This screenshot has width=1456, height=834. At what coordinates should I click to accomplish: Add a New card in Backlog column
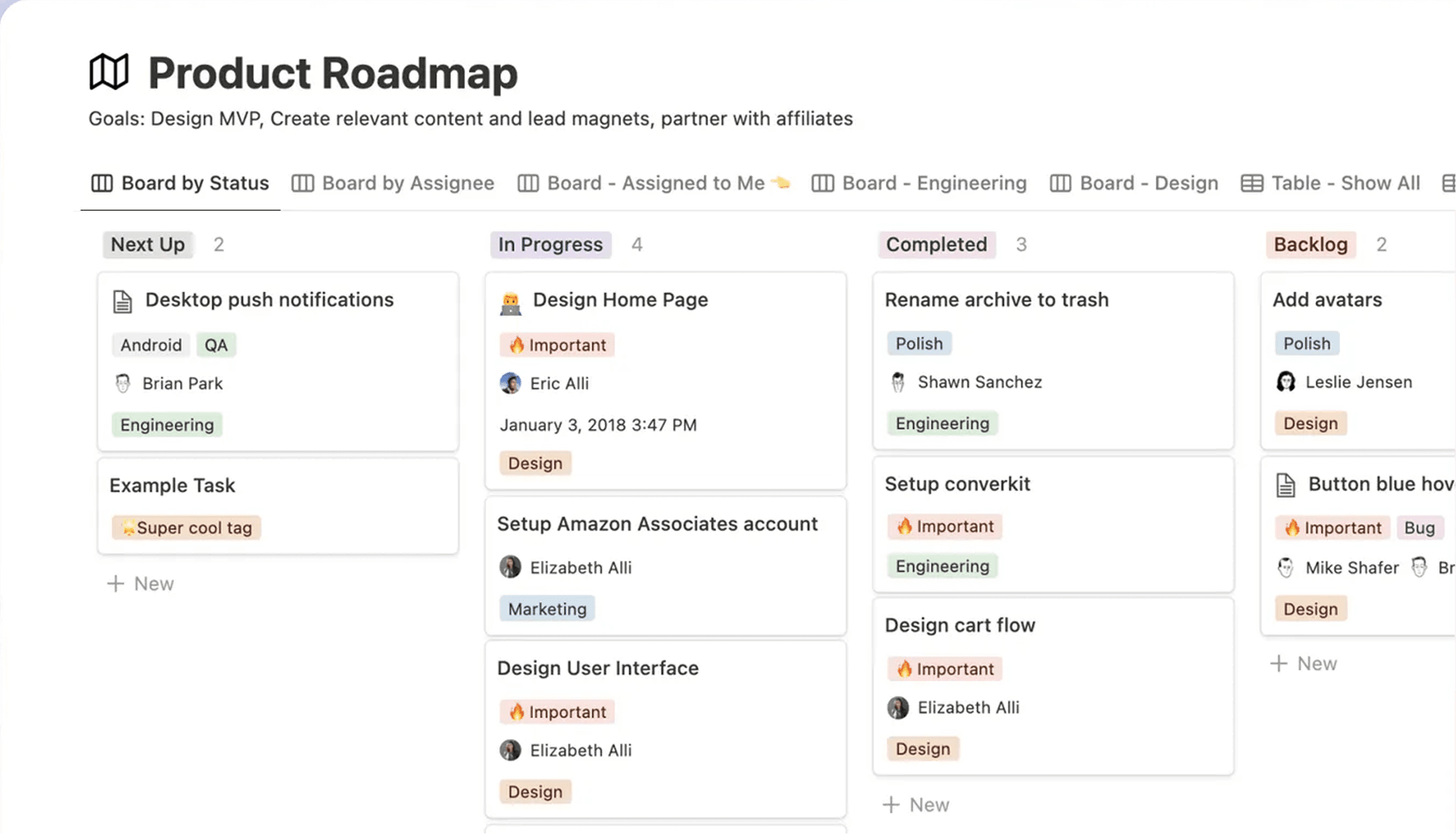point(1304,663)
